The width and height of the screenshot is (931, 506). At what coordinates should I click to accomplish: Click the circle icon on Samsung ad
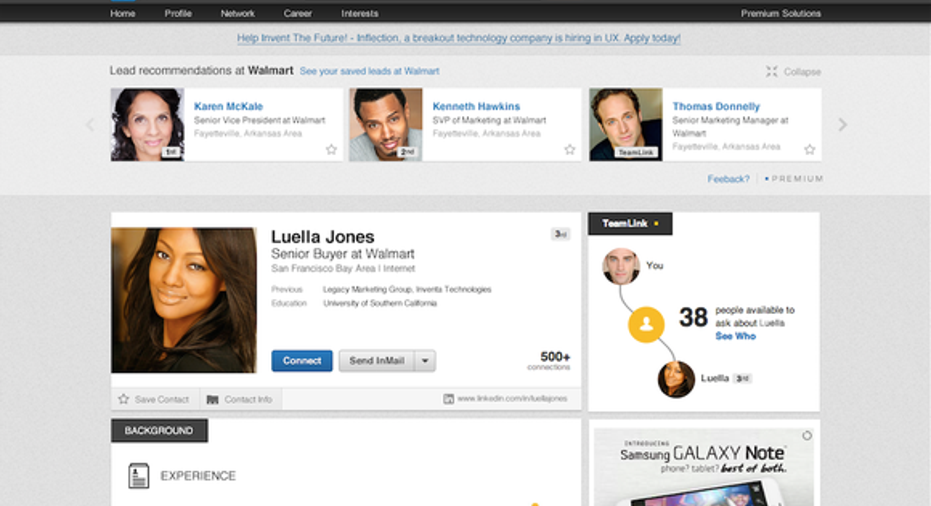click(807, 436)
